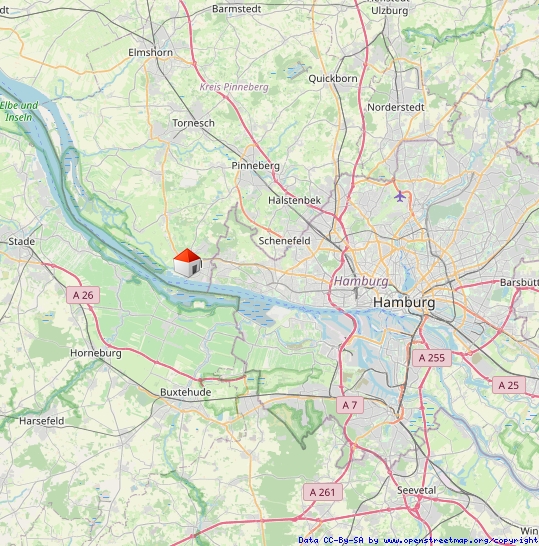Select the large Hamburg city label
The height and width of the screenshot is (546, 539).
click(x=404, y=302)
